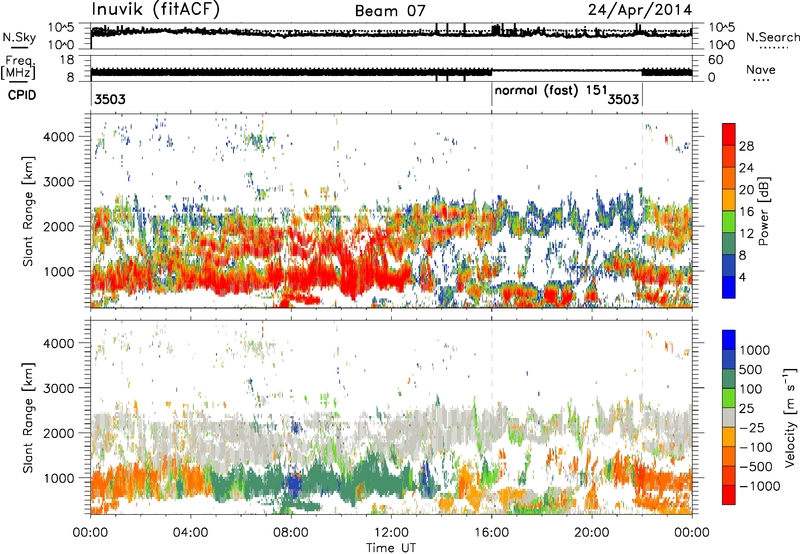Click the green segment of the power colorbar

tap(729, 222)
